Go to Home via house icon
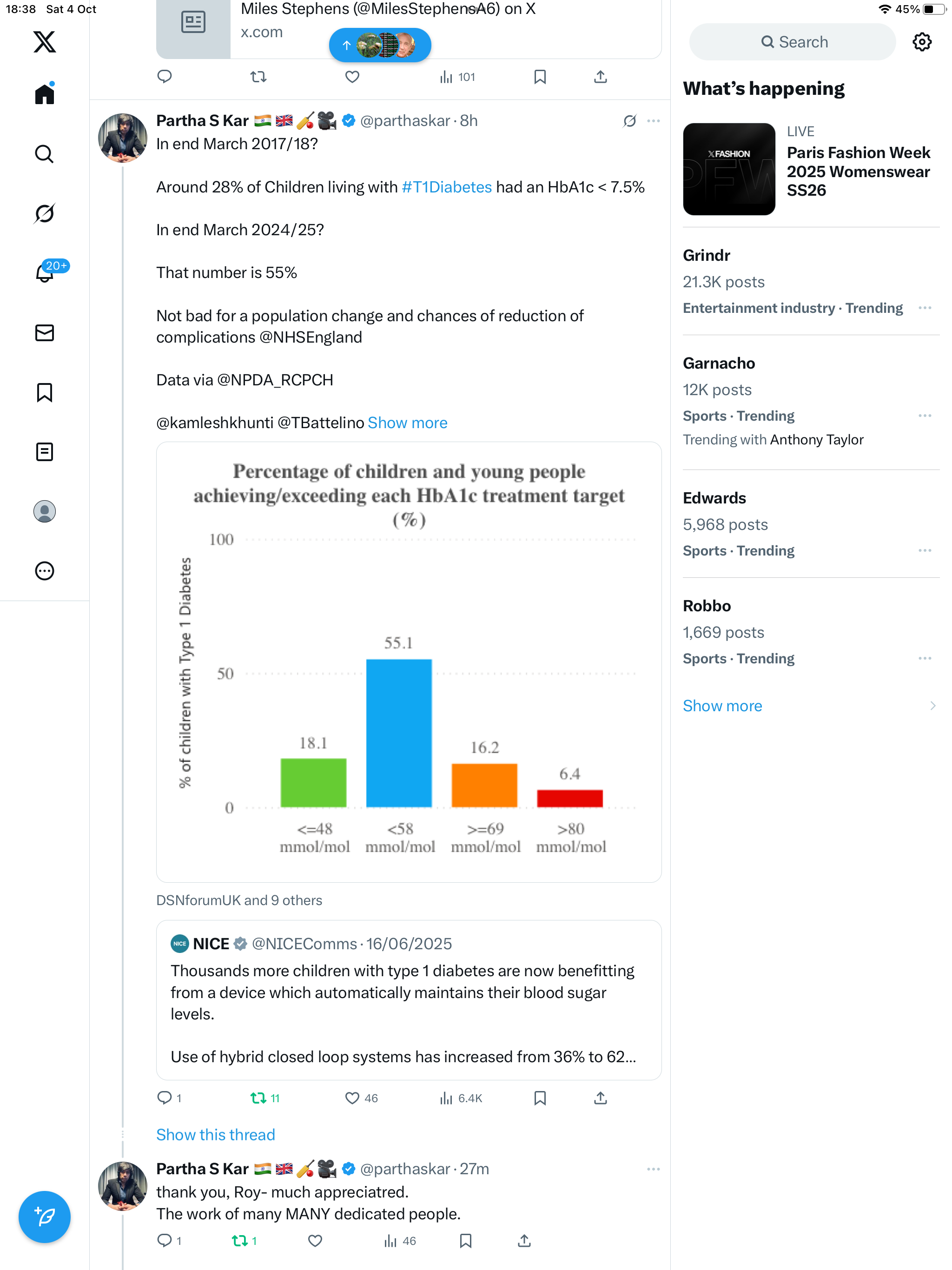This screenshot has width=952, height=1270. 44,94
